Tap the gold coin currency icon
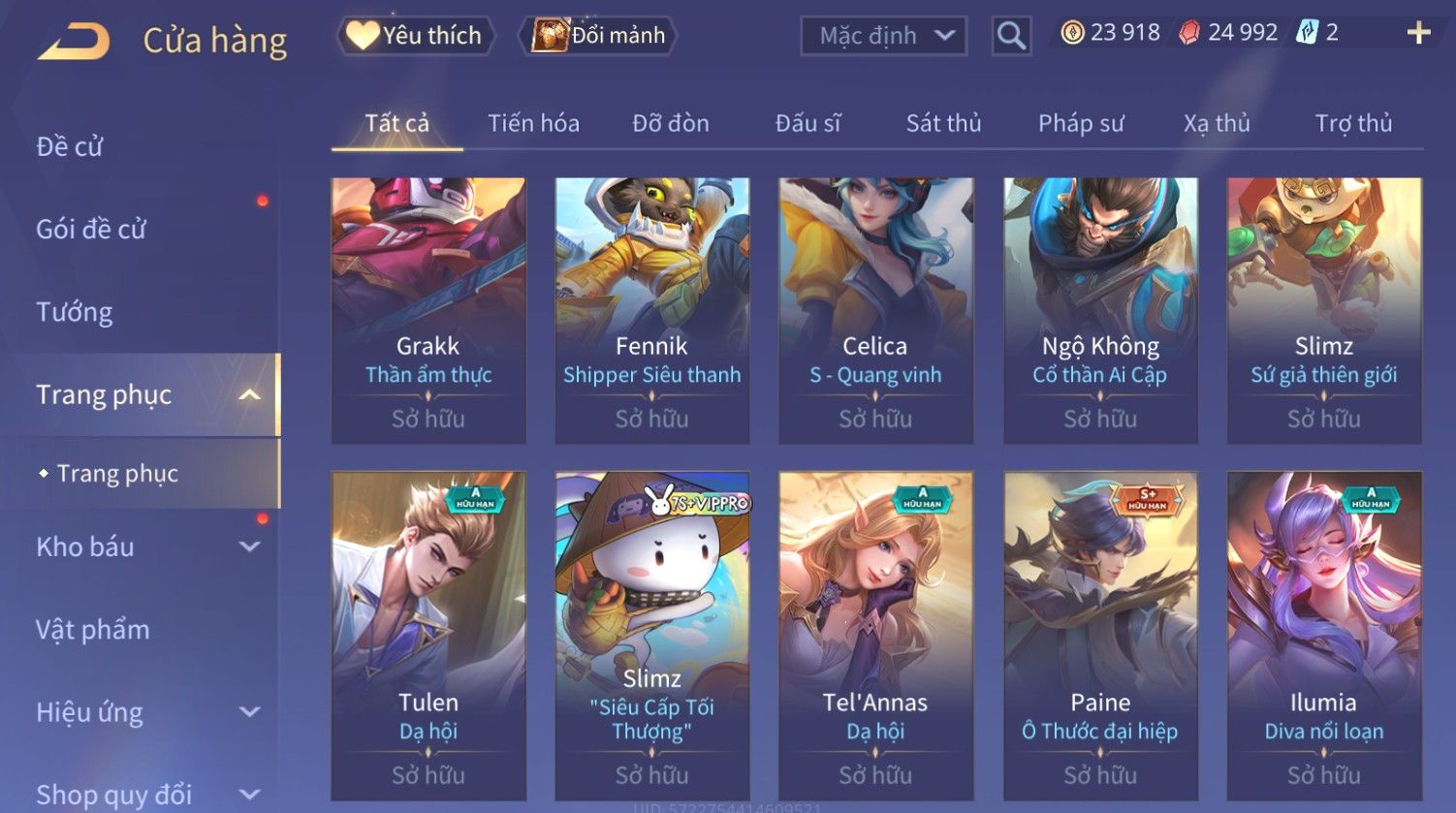 (1071, 33)
